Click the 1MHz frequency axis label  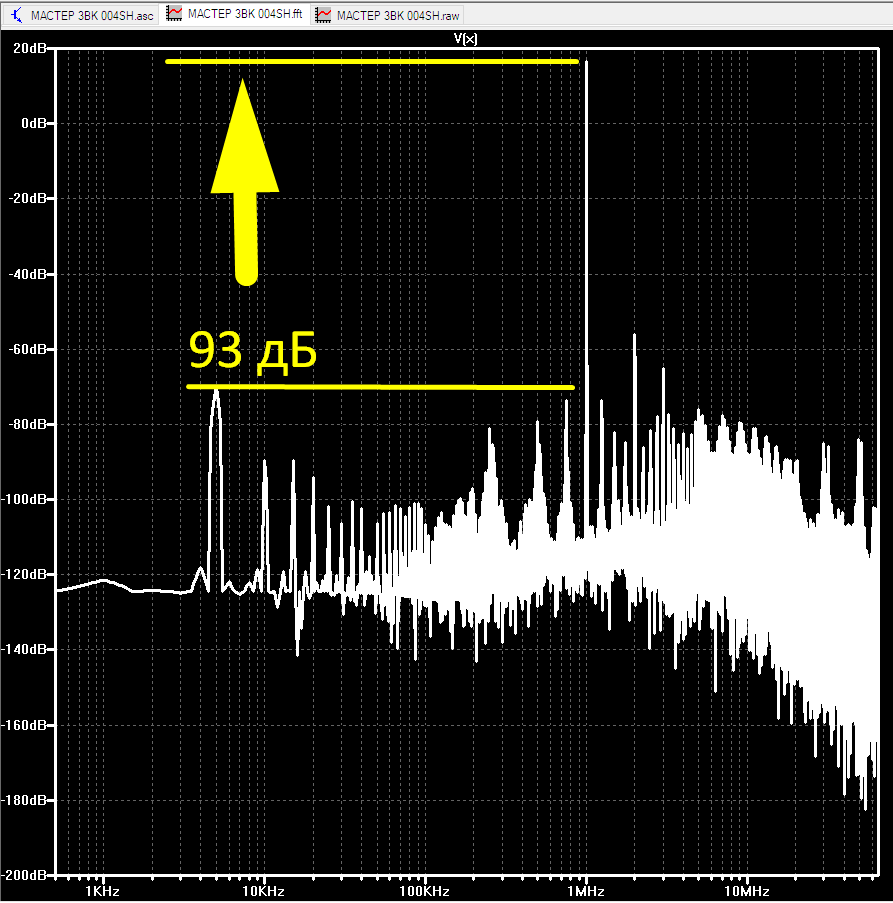(586, 891)
